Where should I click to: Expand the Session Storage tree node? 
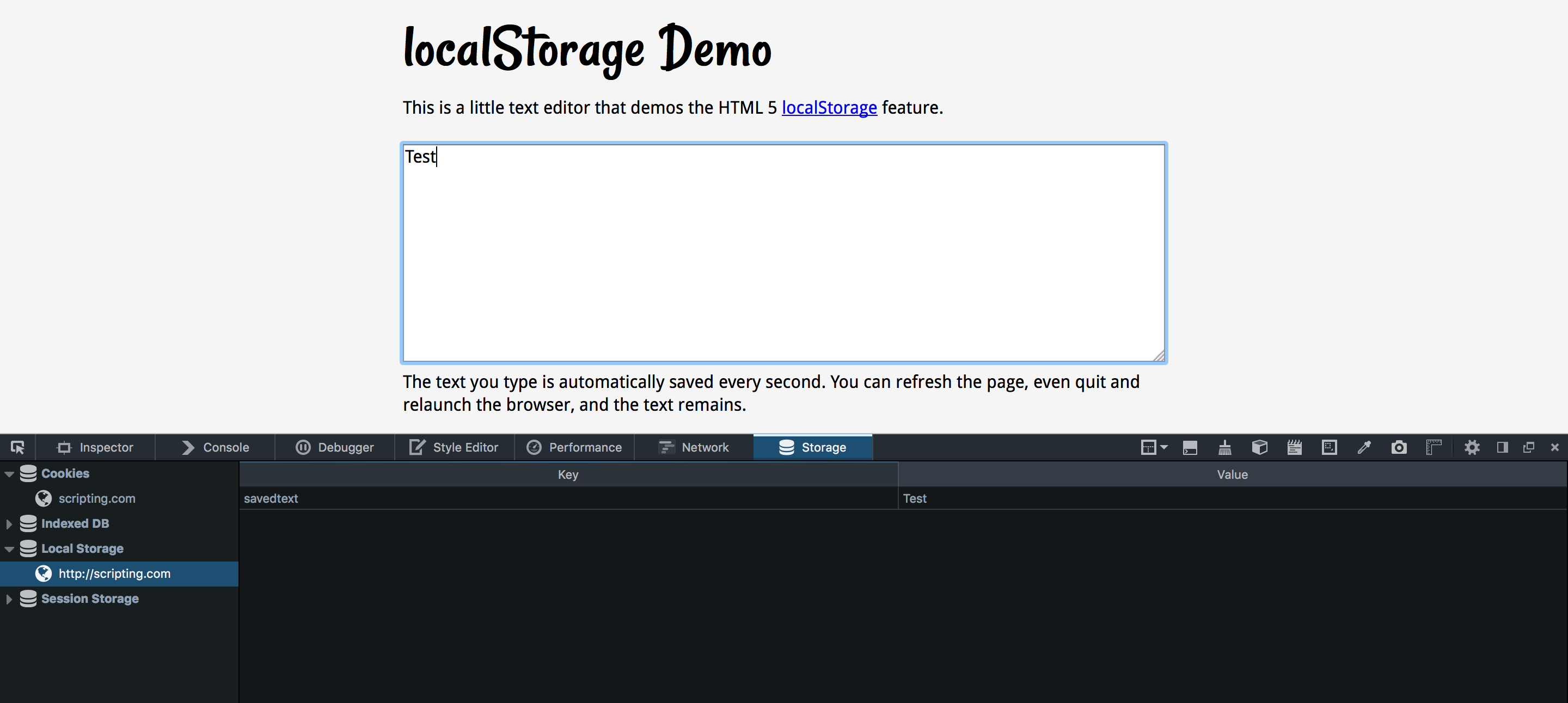(9, 599)
